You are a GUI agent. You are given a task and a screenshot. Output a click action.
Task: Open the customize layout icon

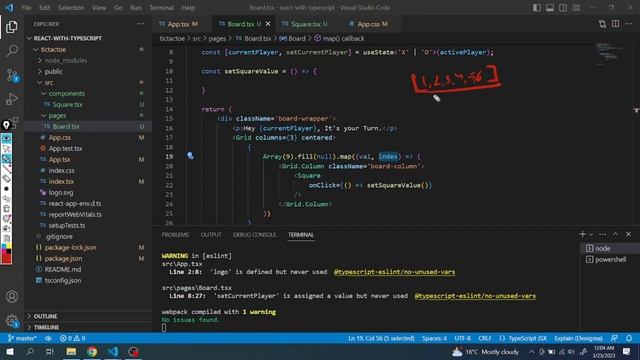tap(576, 8)
